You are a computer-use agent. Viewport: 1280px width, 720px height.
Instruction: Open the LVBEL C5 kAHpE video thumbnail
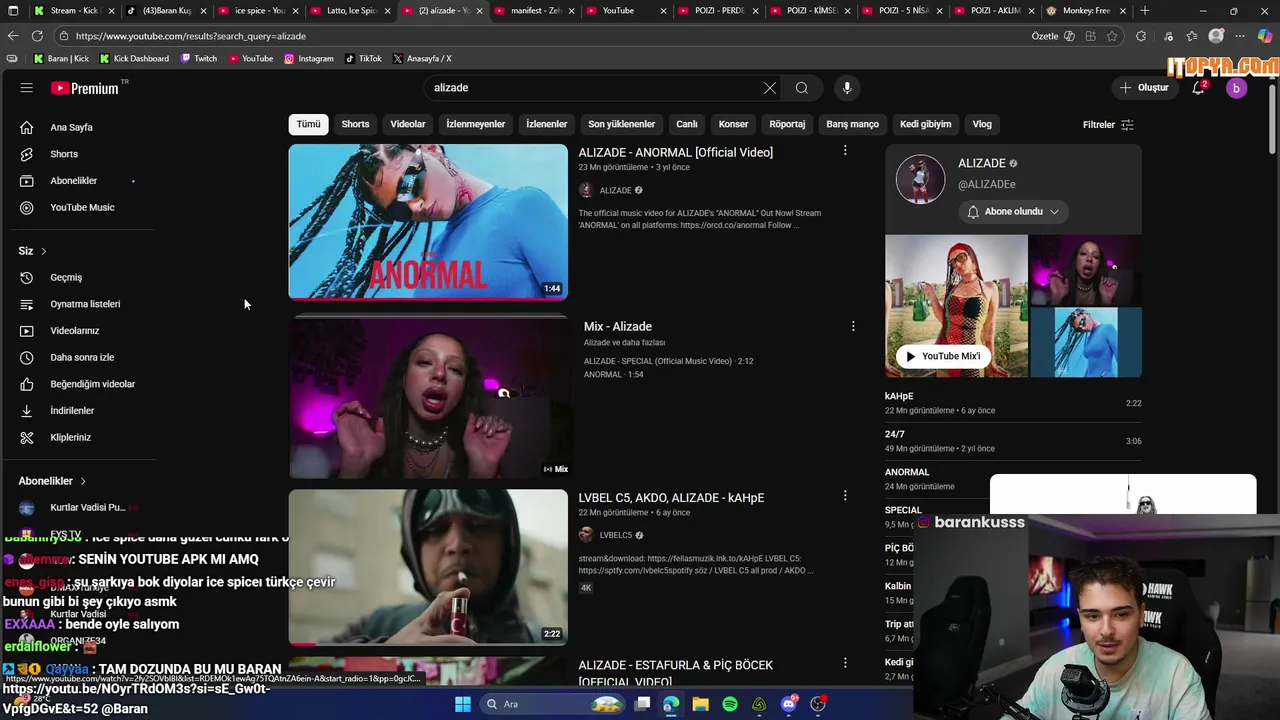428,567
